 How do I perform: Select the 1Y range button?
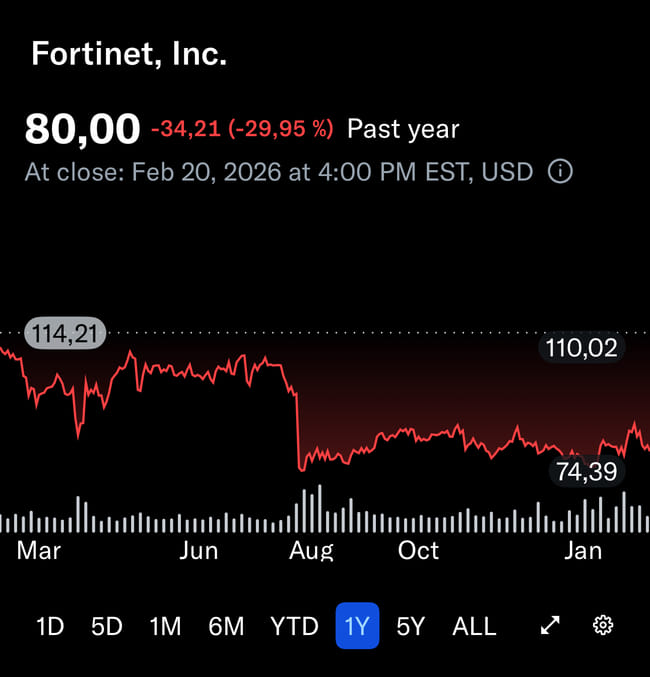357,626
